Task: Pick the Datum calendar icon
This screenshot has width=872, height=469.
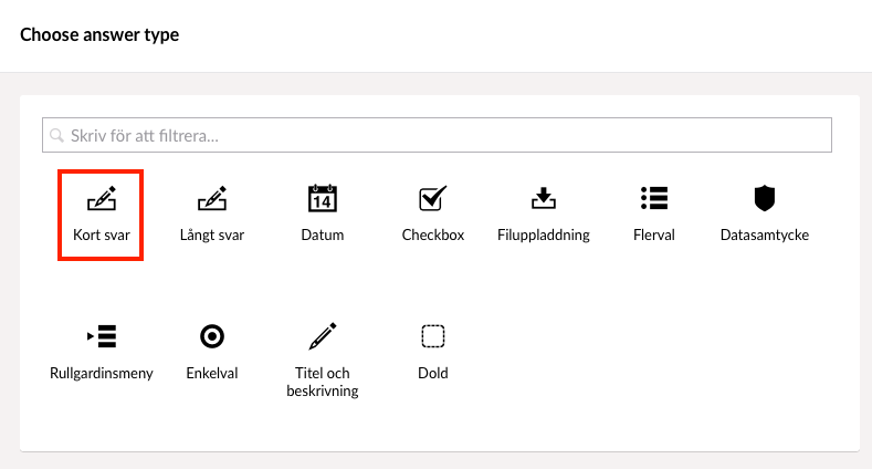Action: pyautogui.click(x=323, y=198)
